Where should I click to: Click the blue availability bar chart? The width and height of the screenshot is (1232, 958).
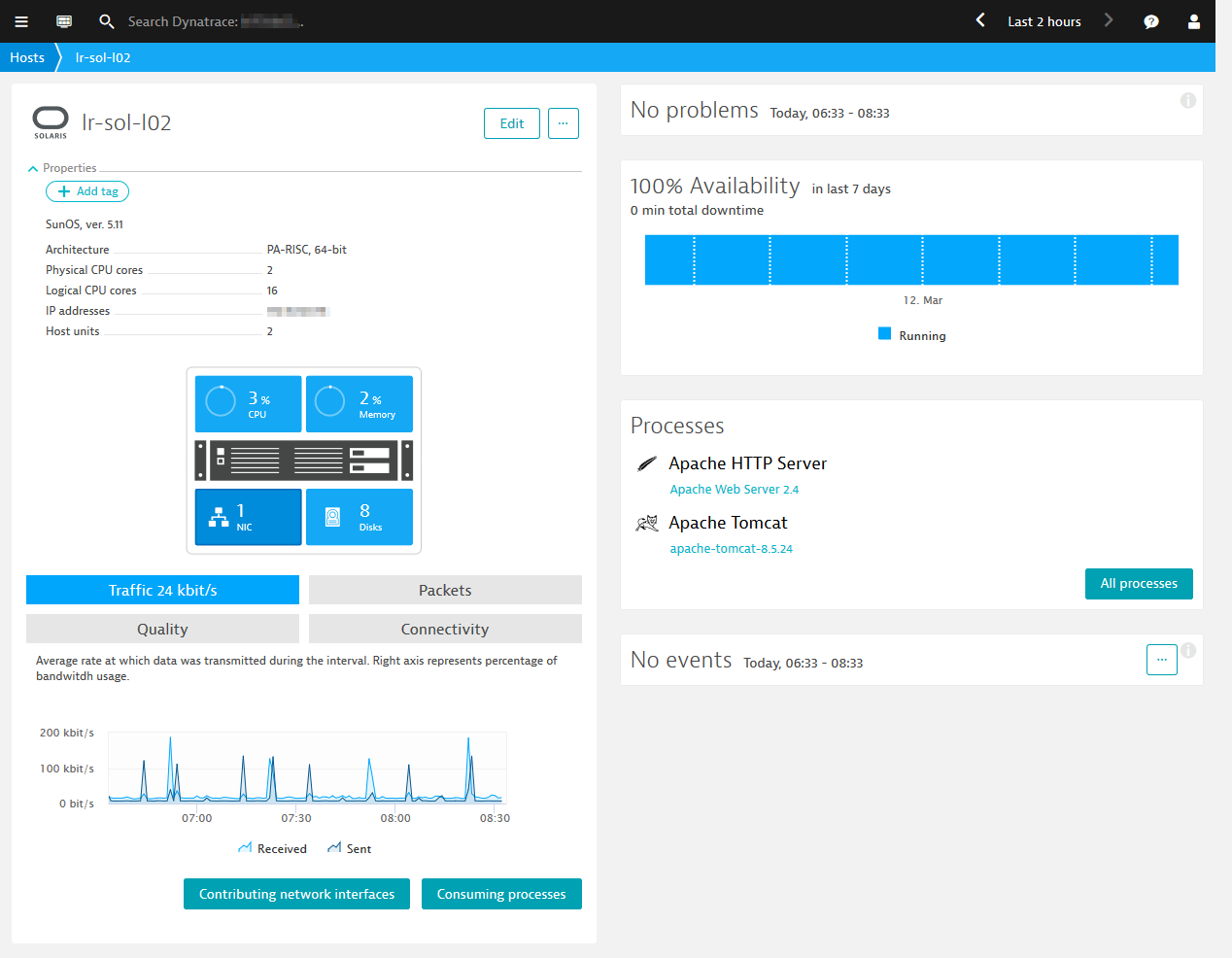(911, 259)
